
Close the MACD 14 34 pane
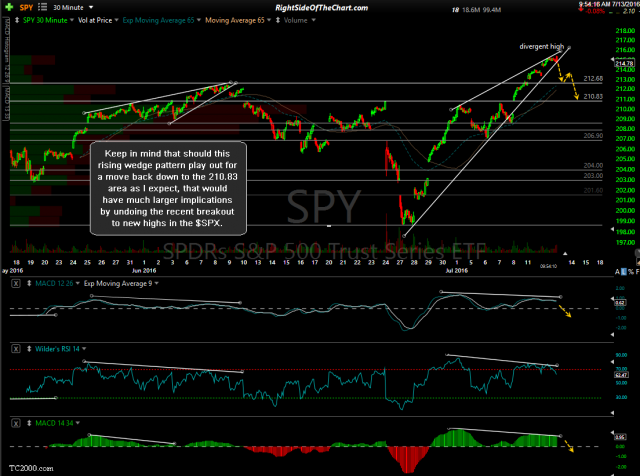(16, 423)
